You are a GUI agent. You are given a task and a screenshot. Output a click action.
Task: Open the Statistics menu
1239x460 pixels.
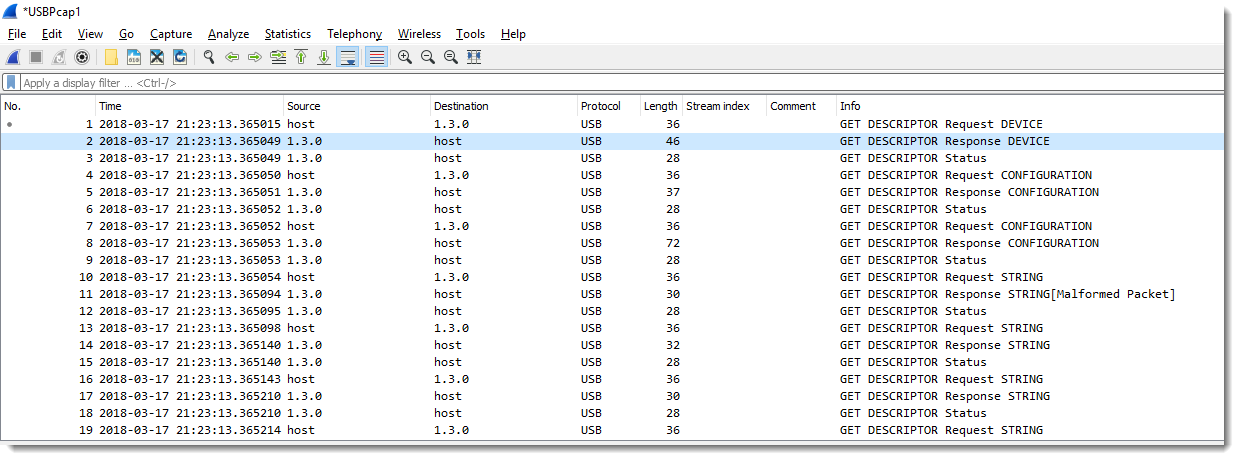pos(288,34)
